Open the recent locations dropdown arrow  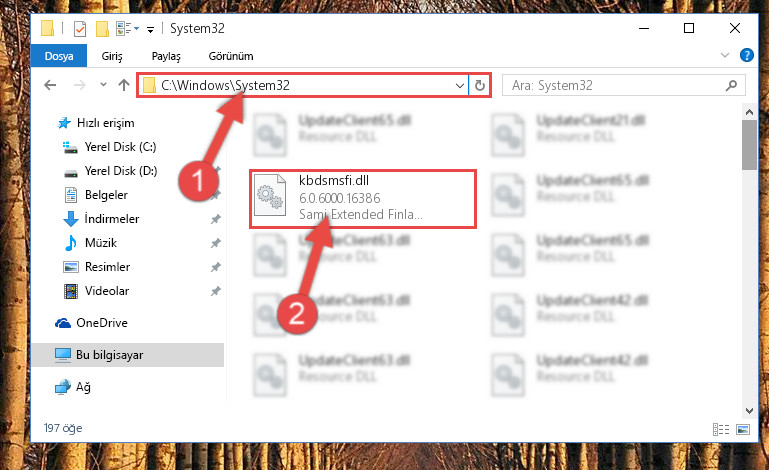click(103, 85)
